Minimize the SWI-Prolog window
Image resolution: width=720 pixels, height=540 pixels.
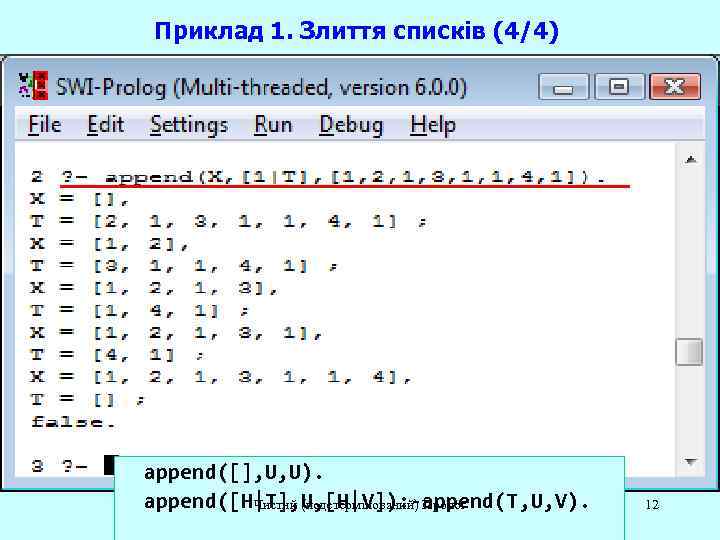click(563, 86)
